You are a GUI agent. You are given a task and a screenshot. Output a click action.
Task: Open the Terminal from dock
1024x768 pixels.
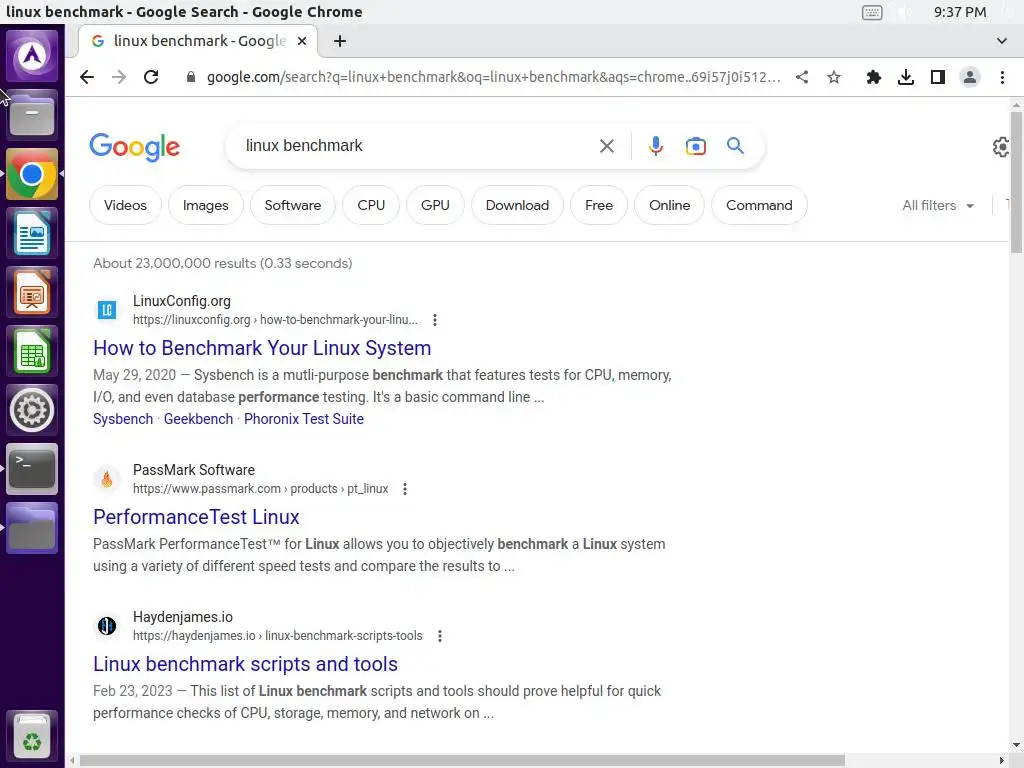click(32, 469)
